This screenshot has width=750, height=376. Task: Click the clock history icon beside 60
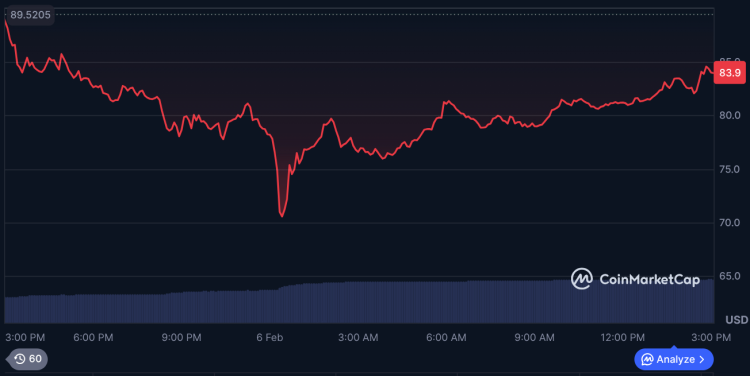[20, 359]
